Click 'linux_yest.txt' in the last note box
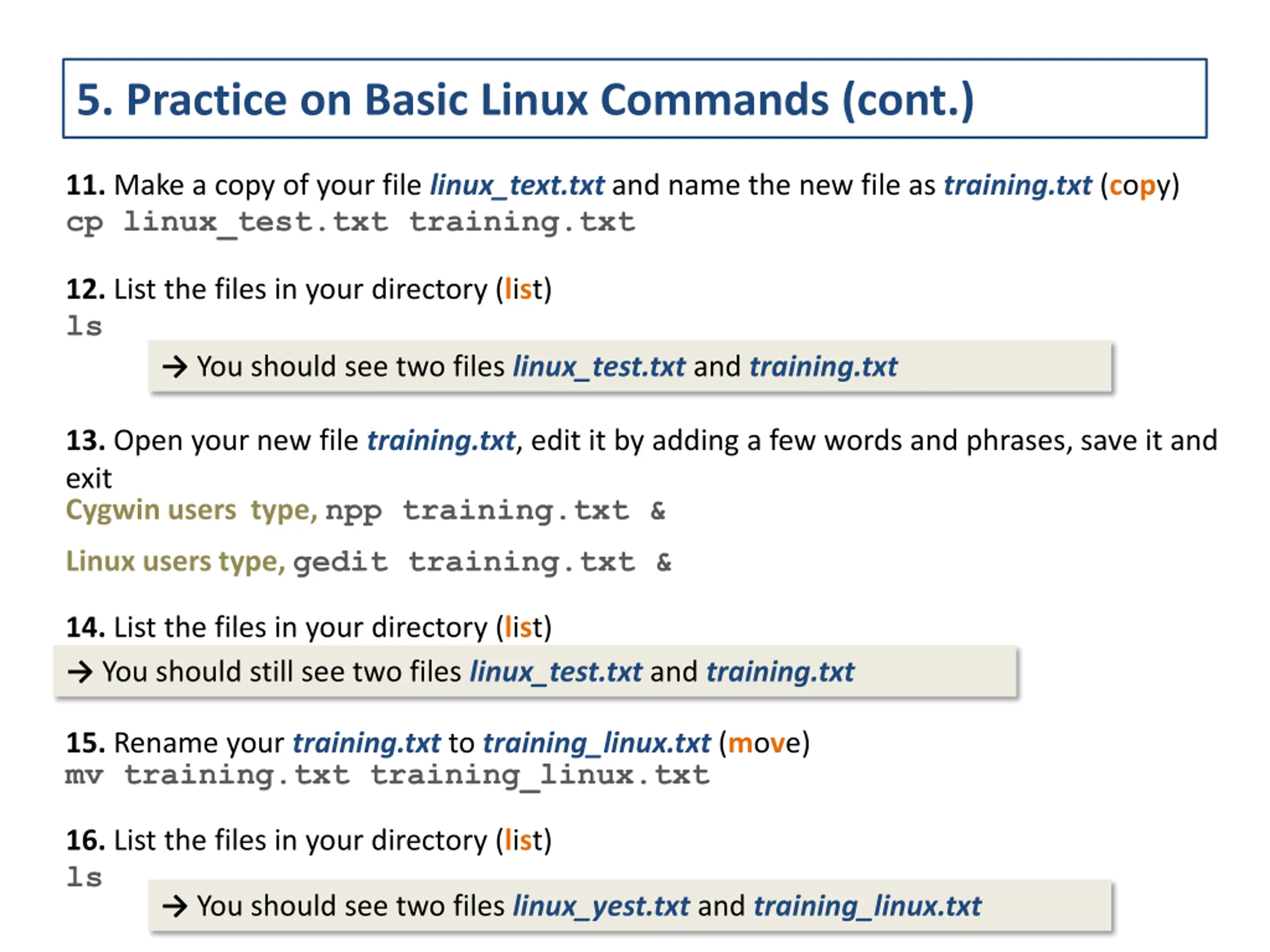Viewport: 1270px width, 952px height. pyautogui.click(x=601, y=907)
